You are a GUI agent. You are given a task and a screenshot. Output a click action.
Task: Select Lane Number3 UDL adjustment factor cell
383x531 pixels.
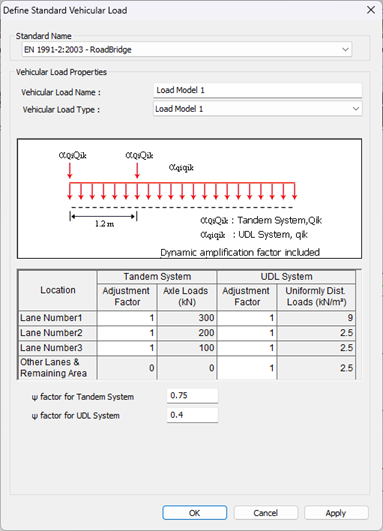pos(247,347)
